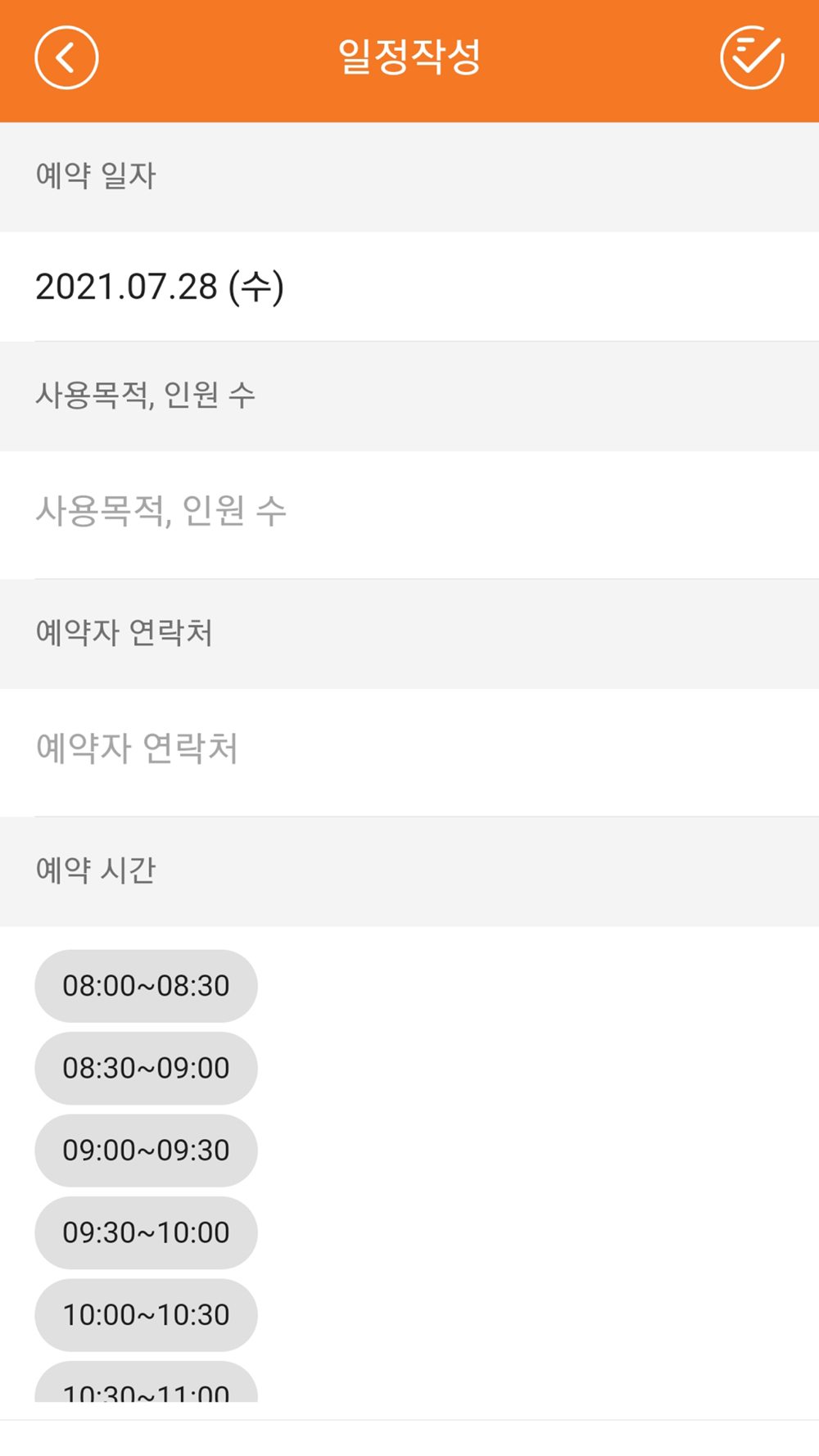This screenshot has width=819, height=1456.
Task: Toggle the 08:30~09:00 time slot
Action: pos(146,1068)
